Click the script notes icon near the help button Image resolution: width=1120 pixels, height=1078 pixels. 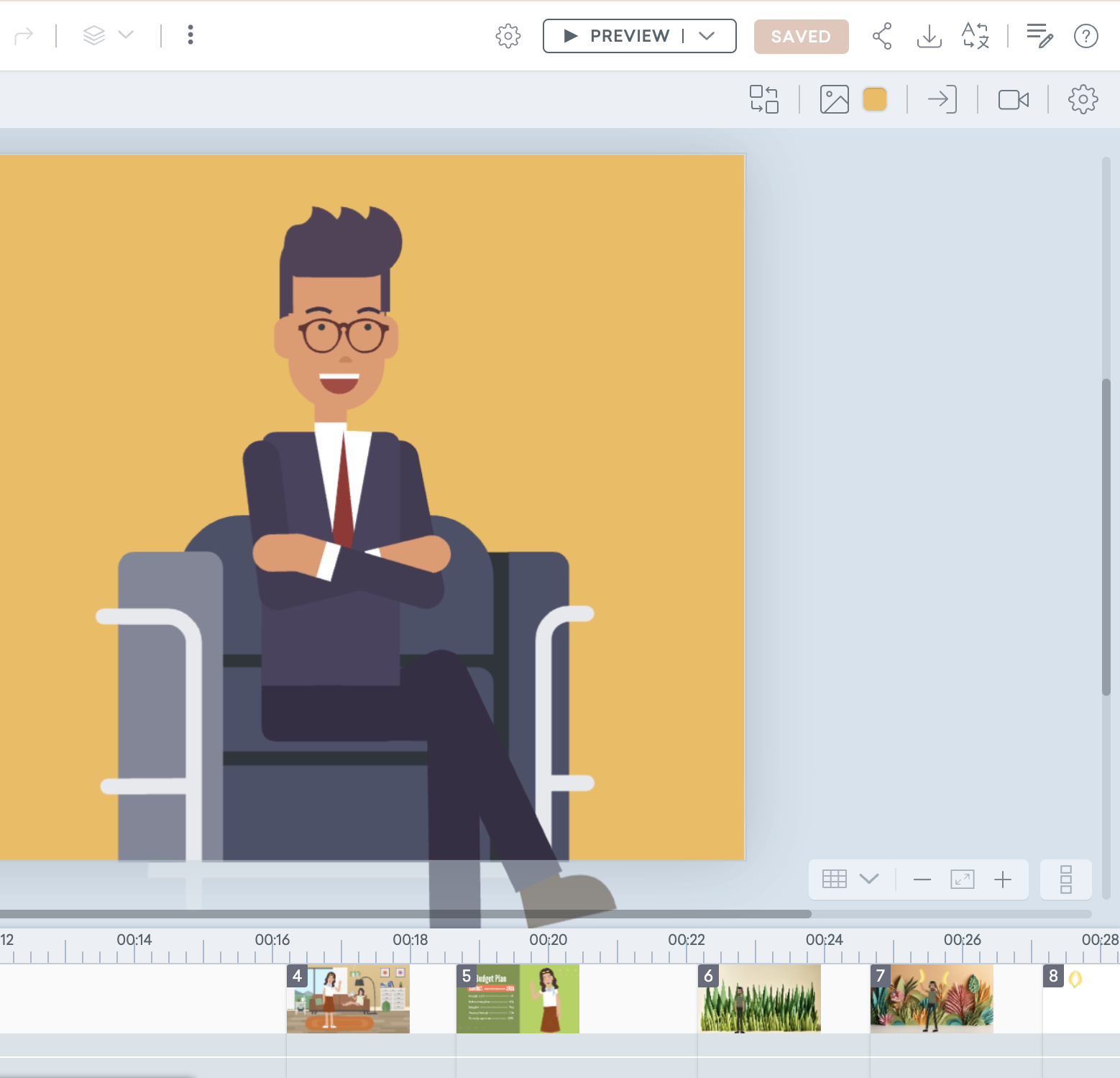1039,35
